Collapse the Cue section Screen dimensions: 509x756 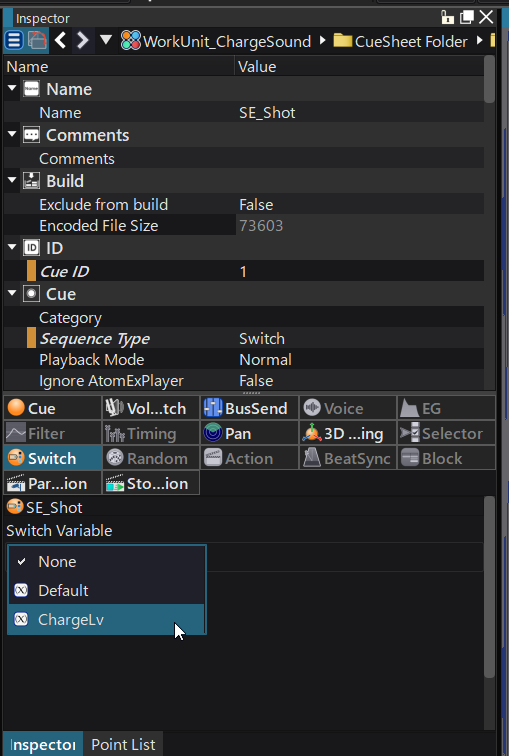coord(12,293)
